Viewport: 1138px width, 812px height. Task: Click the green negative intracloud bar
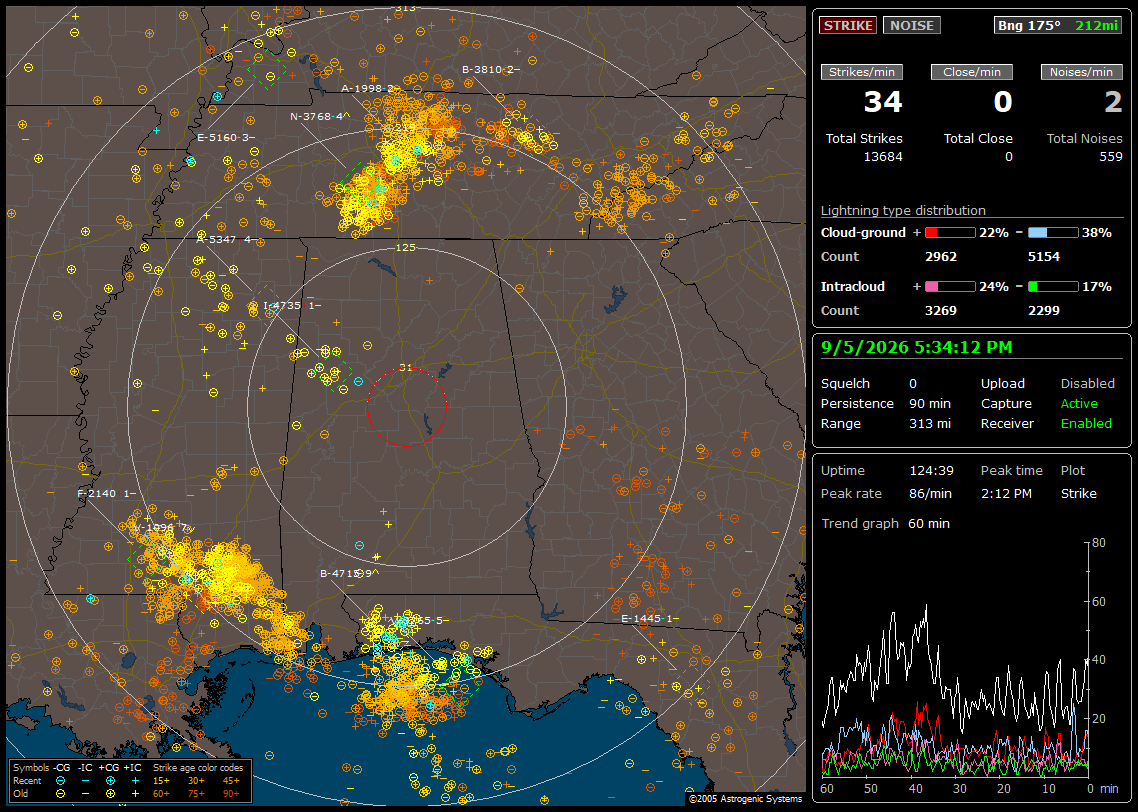click(1053, 287)
